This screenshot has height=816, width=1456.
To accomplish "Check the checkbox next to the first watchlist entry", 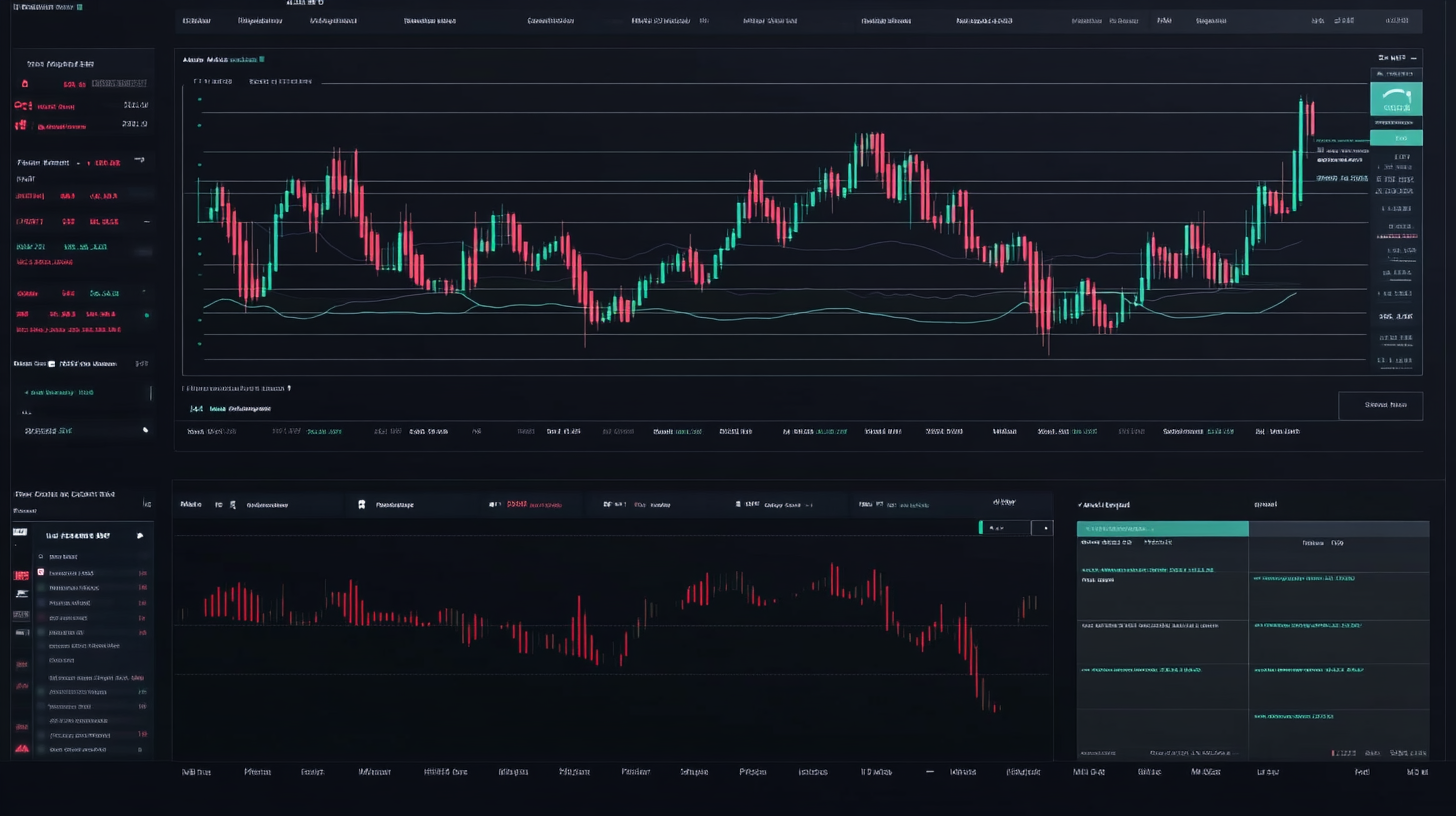I will (40, 573).
